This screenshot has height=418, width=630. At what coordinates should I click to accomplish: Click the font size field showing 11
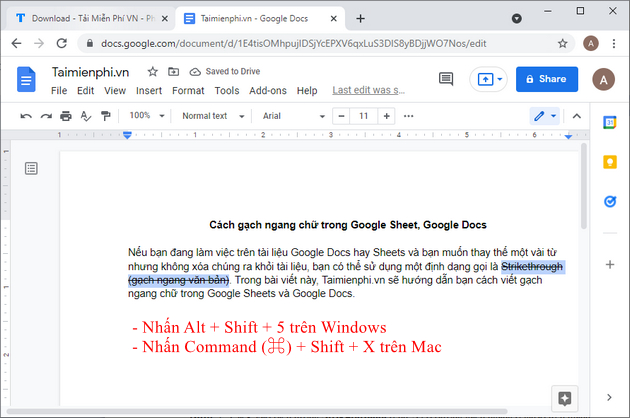pyautogui.click(x=364, y=116)
